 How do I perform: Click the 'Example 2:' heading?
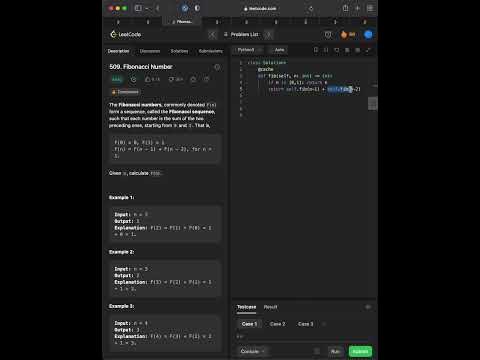(121, 252)
